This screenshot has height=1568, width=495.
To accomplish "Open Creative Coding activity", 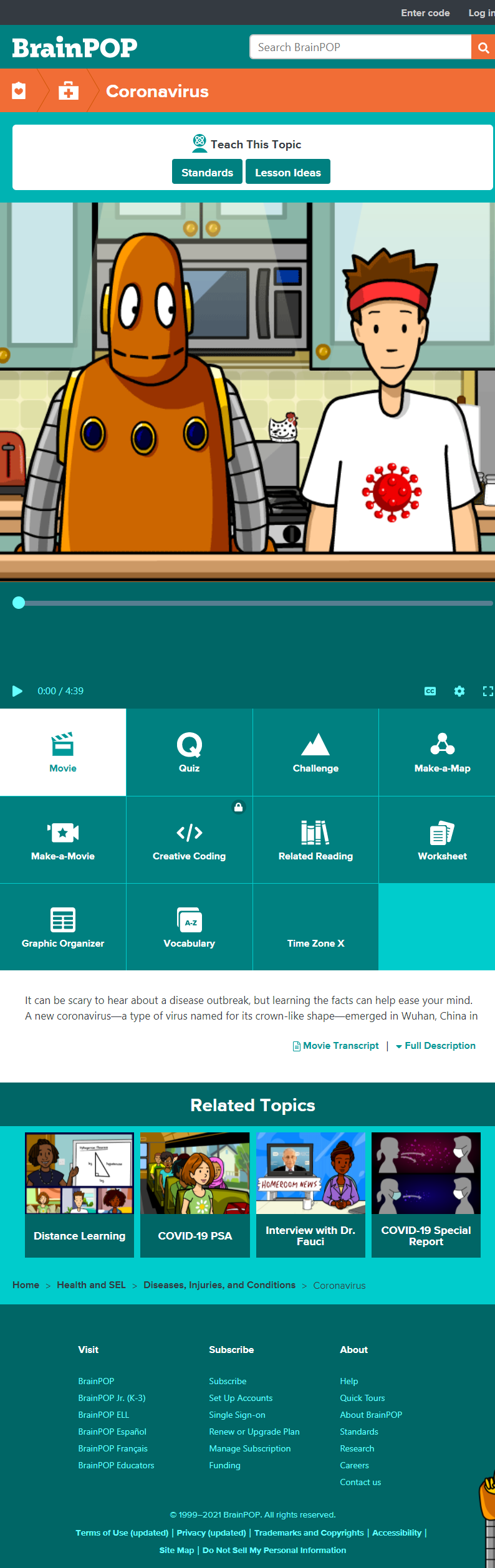I will [x=189, y=840].
